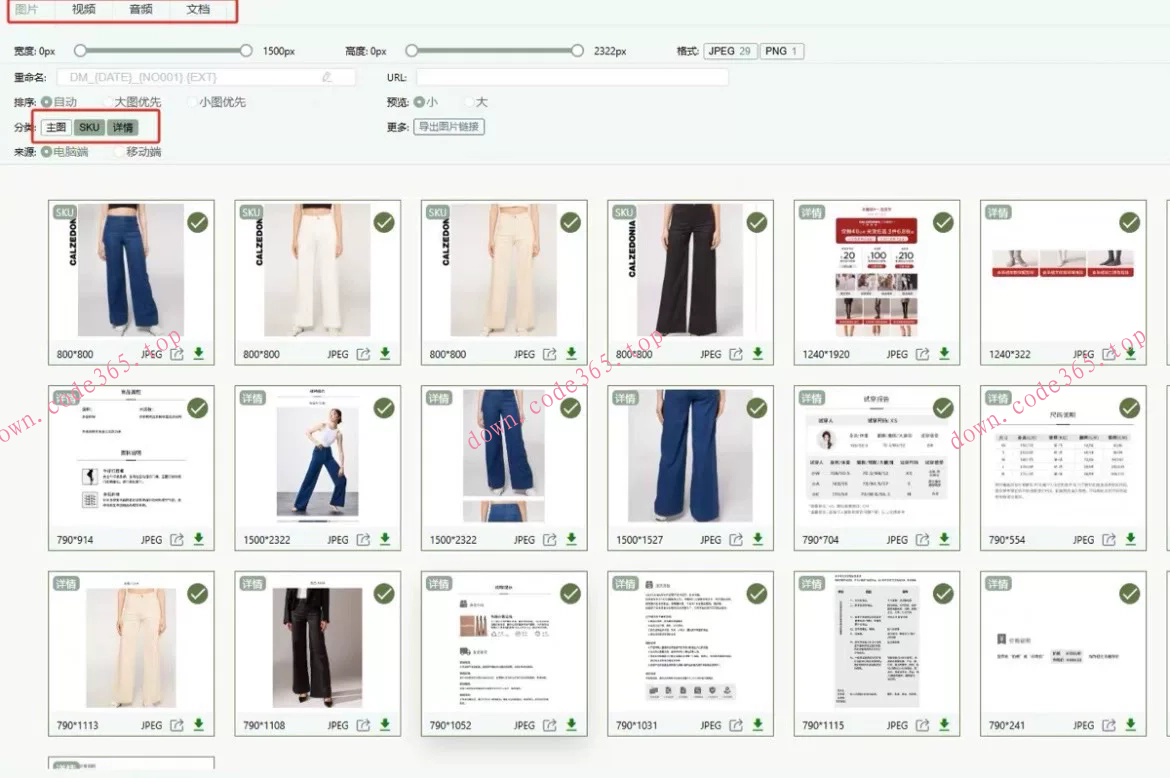
Task: Select the 小图优先 sorting radio button
Action: click(x=193, y=102)
